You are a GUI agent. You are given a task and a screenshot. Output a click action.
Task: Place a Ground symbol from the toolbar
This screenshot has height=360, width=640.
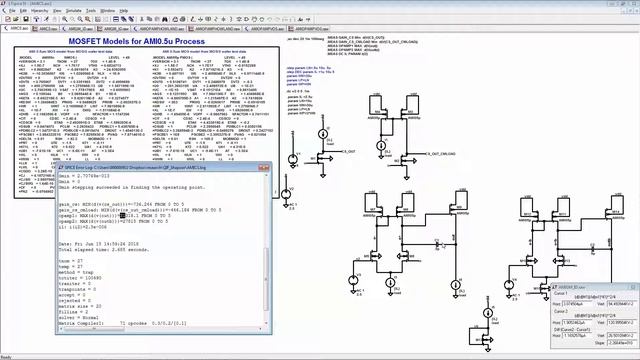[201, 19]
